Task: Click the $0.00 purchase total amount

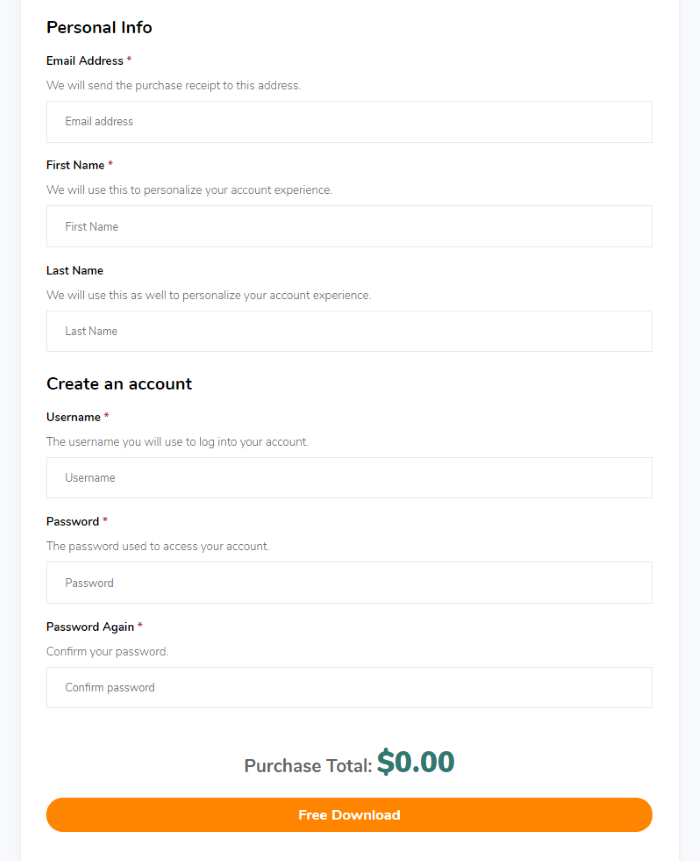Action: pyautogui.click(x=415, y=763)
